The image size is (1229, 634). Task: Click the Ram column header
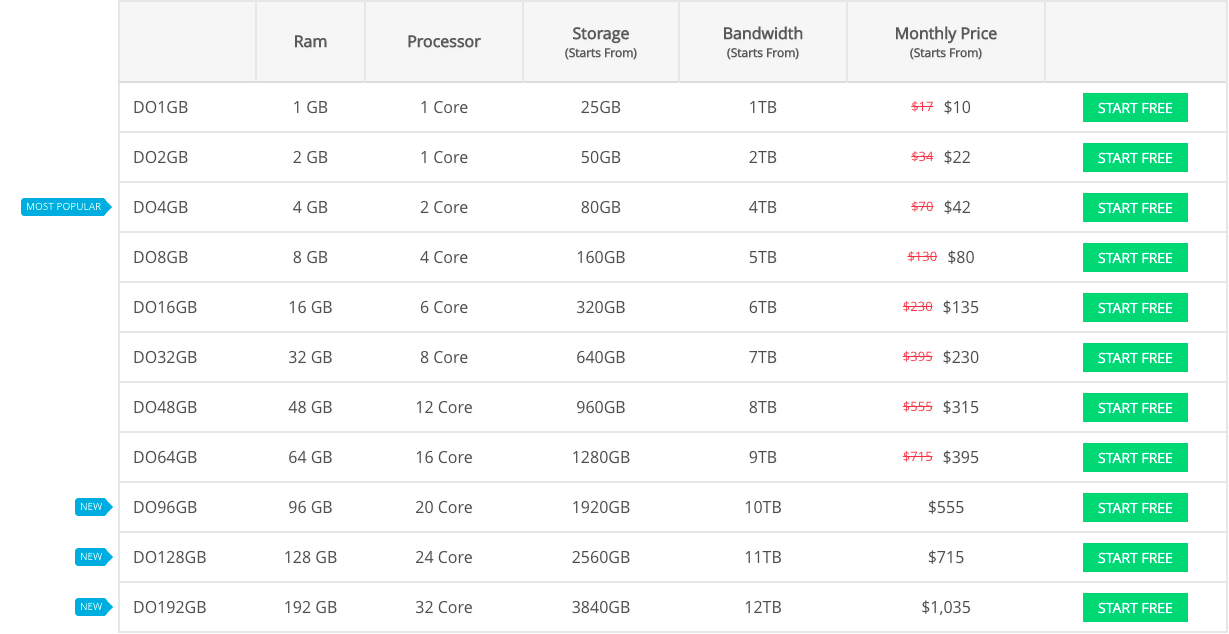click(x=310, y=42)
